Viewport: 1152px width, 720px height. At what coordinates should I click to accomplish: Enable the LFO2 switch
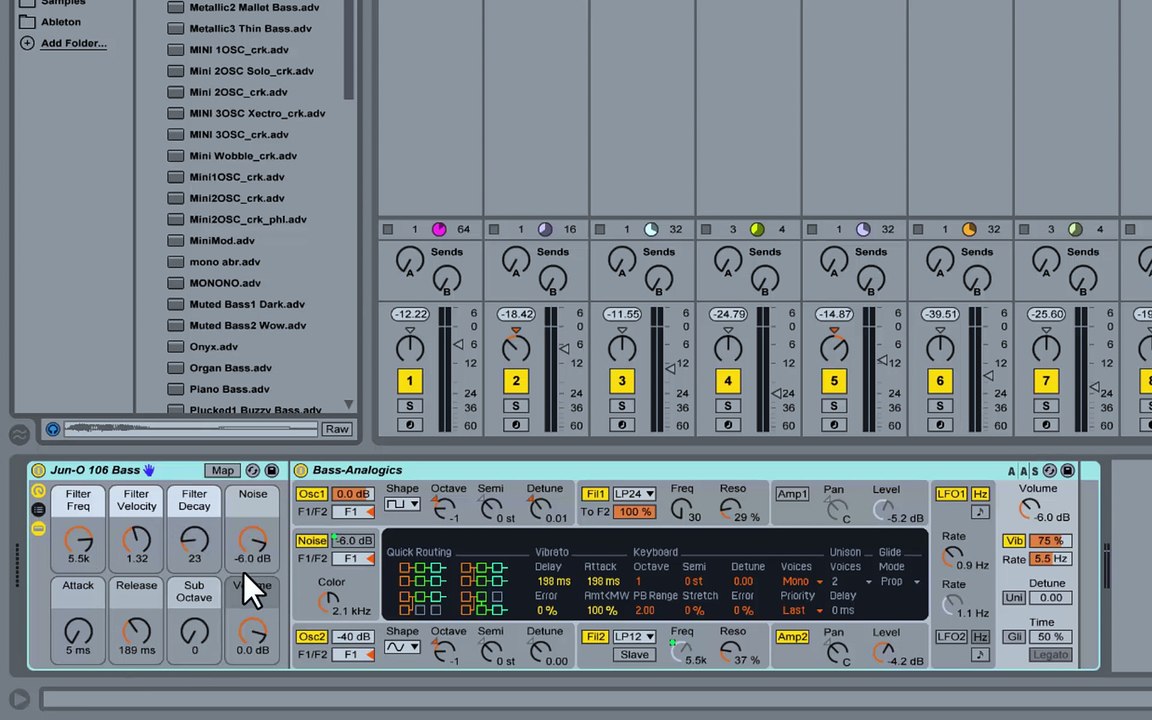pos(951,636)
